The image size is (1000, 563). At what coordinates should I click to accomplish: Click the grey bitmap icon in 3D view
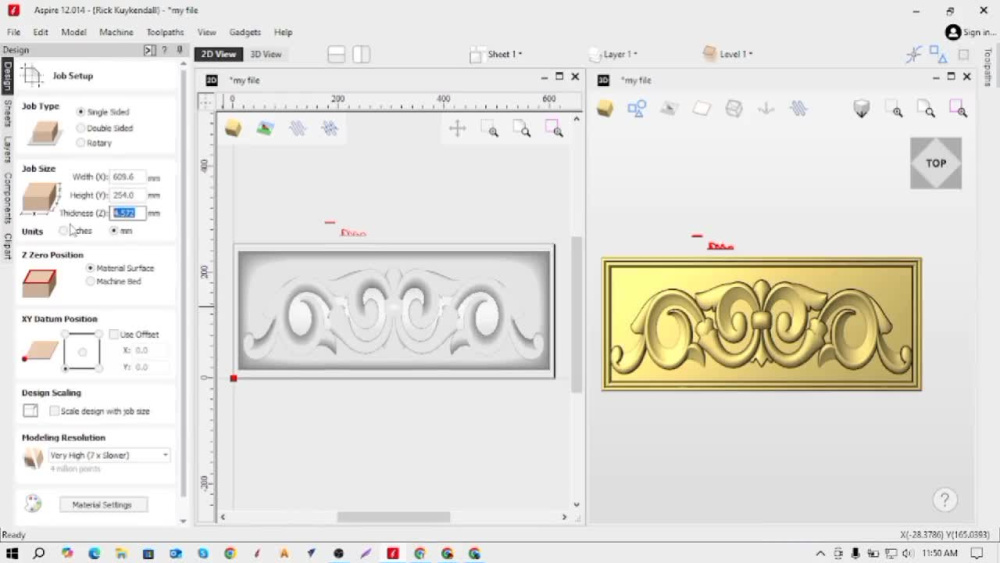coord(669,108)
